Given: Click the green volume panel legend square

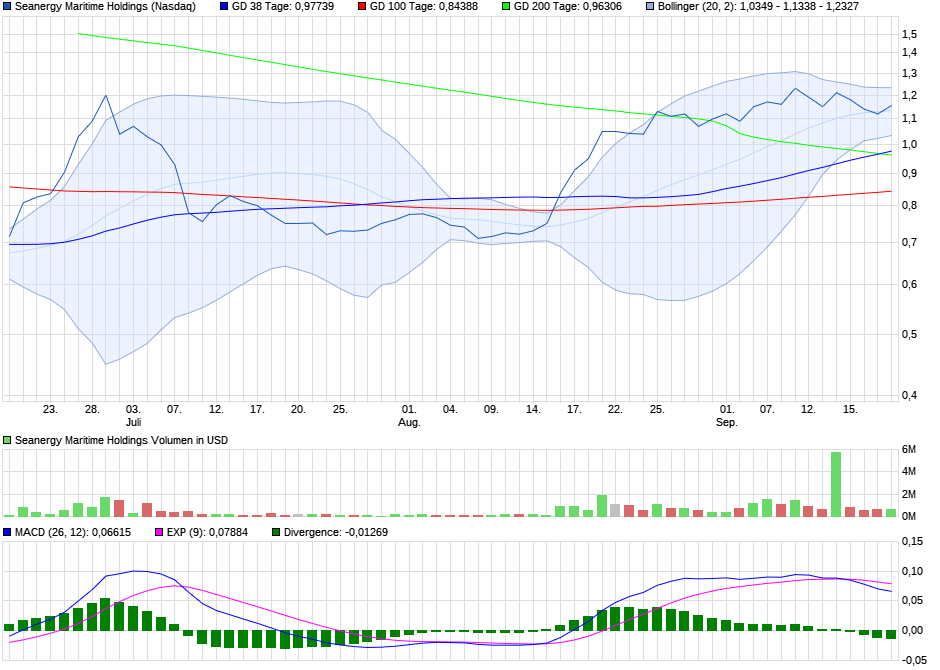Looking at the screenshot, I should [x=7, y=439].
